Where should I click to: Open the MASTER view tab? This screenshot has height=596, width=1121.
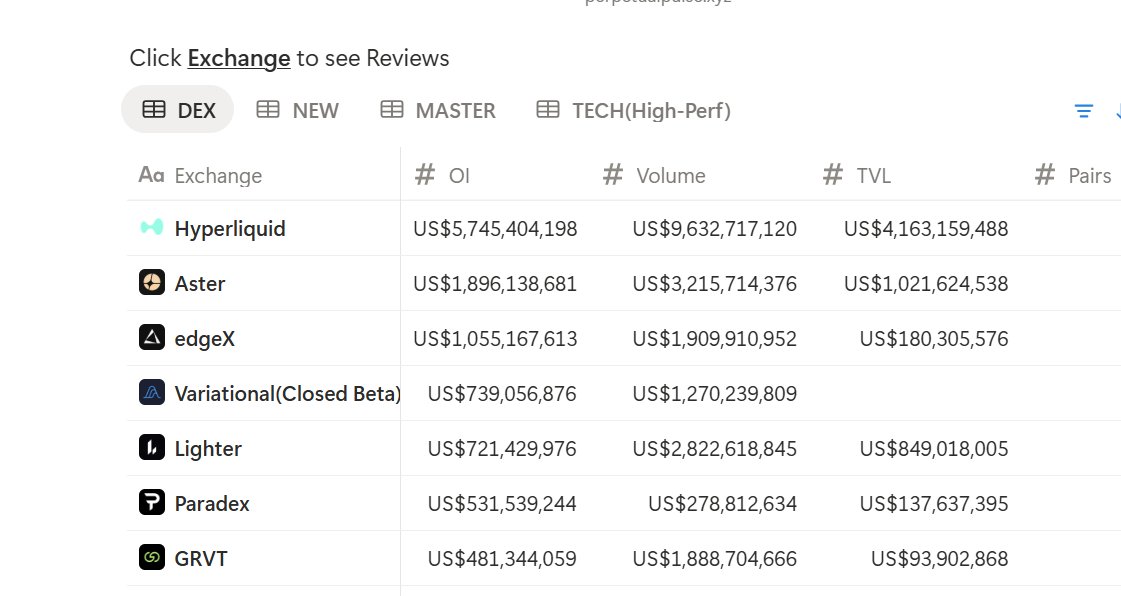[x=438, y=110]
